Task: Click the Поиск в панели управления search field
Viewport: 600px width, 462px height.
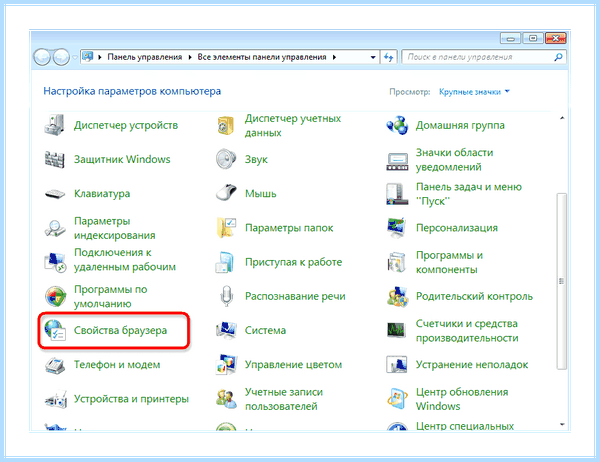Action: tap(484, 57)
